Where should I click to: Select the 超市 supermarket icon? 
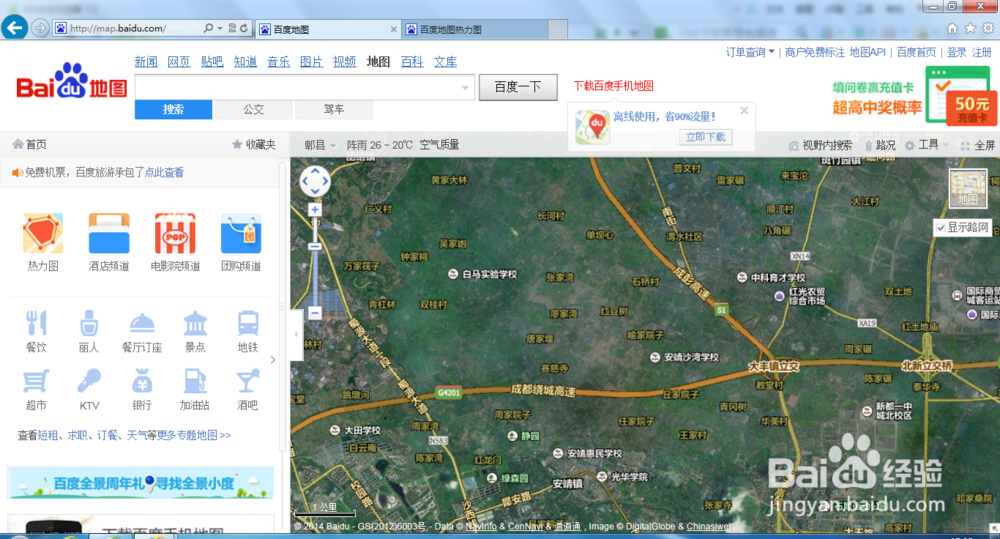click(x=36, y=381)
